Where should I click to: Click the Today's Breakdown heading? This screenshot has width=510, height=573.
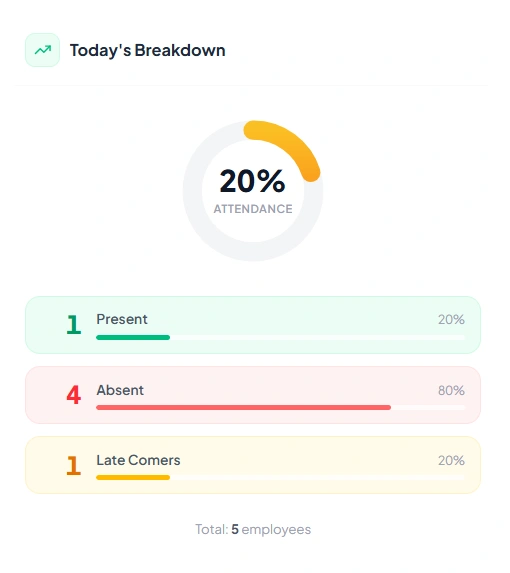pos(148,50)
